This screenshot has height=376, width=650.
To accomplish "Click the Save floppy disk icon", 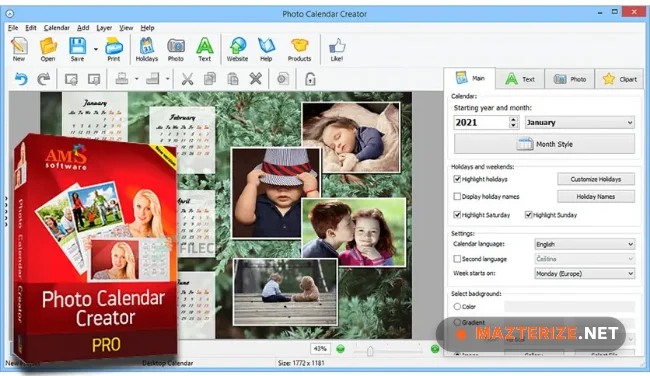I will pyautogui.click(x=77, y=49).
